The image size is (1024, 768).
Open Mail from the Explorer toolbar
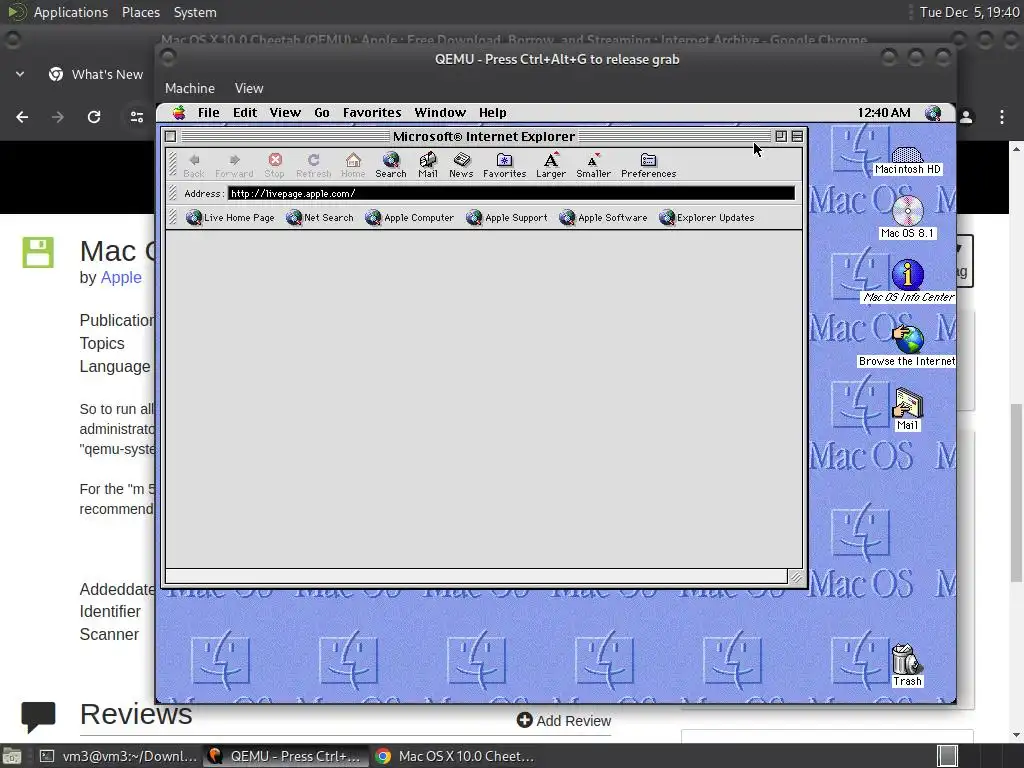(x=428, y=165)
